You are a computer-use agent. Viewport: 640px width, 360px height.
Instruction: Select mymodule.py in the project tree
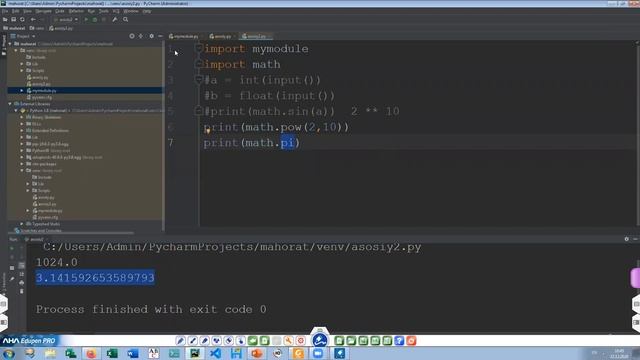click(x=44, y=91)
